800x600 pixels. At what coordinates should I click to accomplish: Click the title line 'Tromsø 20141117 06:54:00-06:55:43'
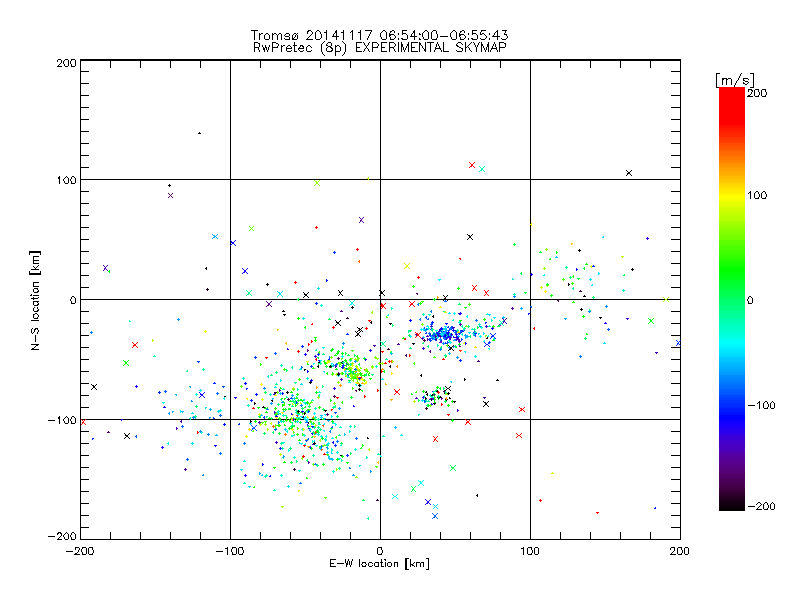(x=379, y=35)
